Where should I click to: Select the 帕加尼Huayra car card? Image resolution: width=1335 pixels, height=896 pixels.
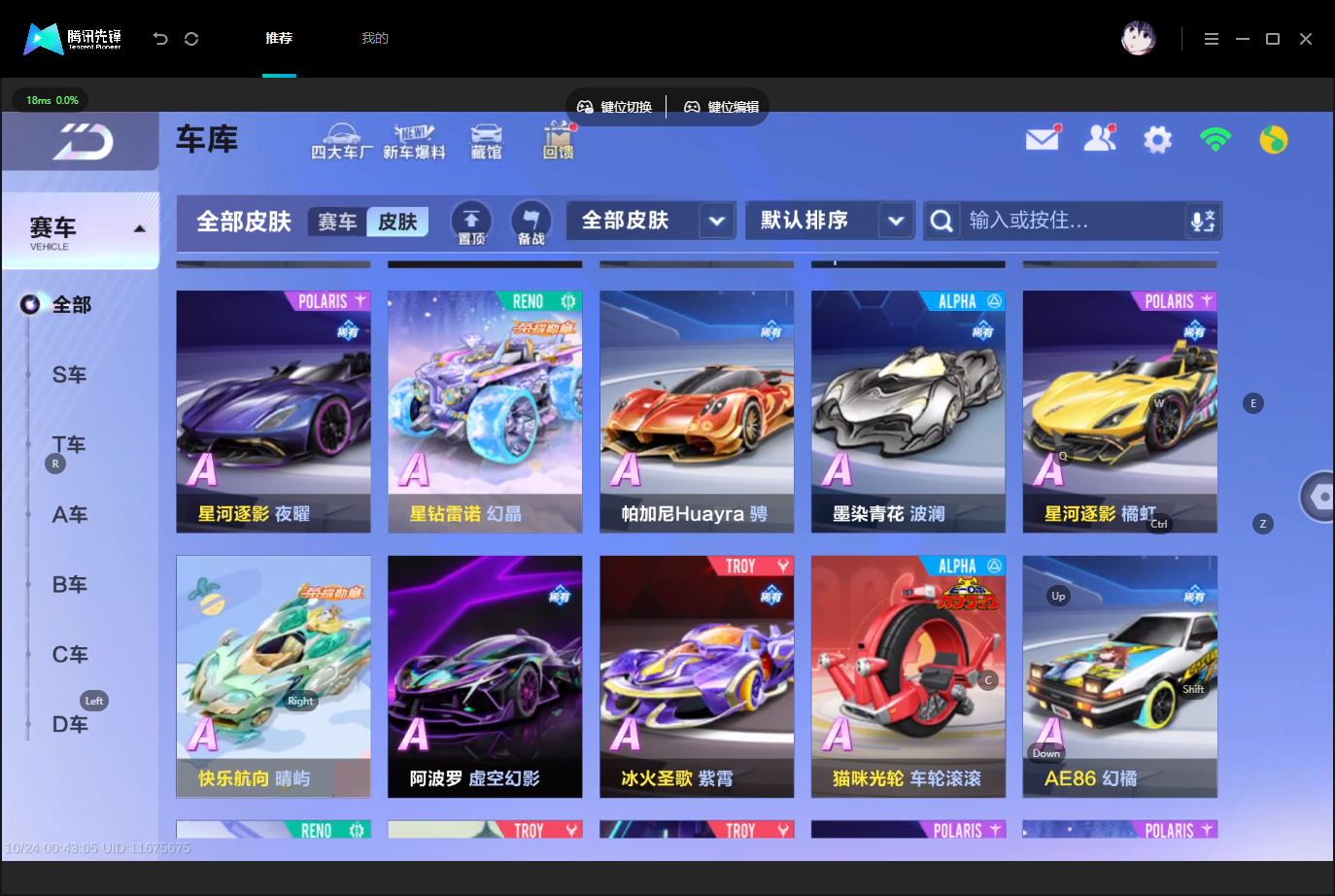click(x=697, y=412)
